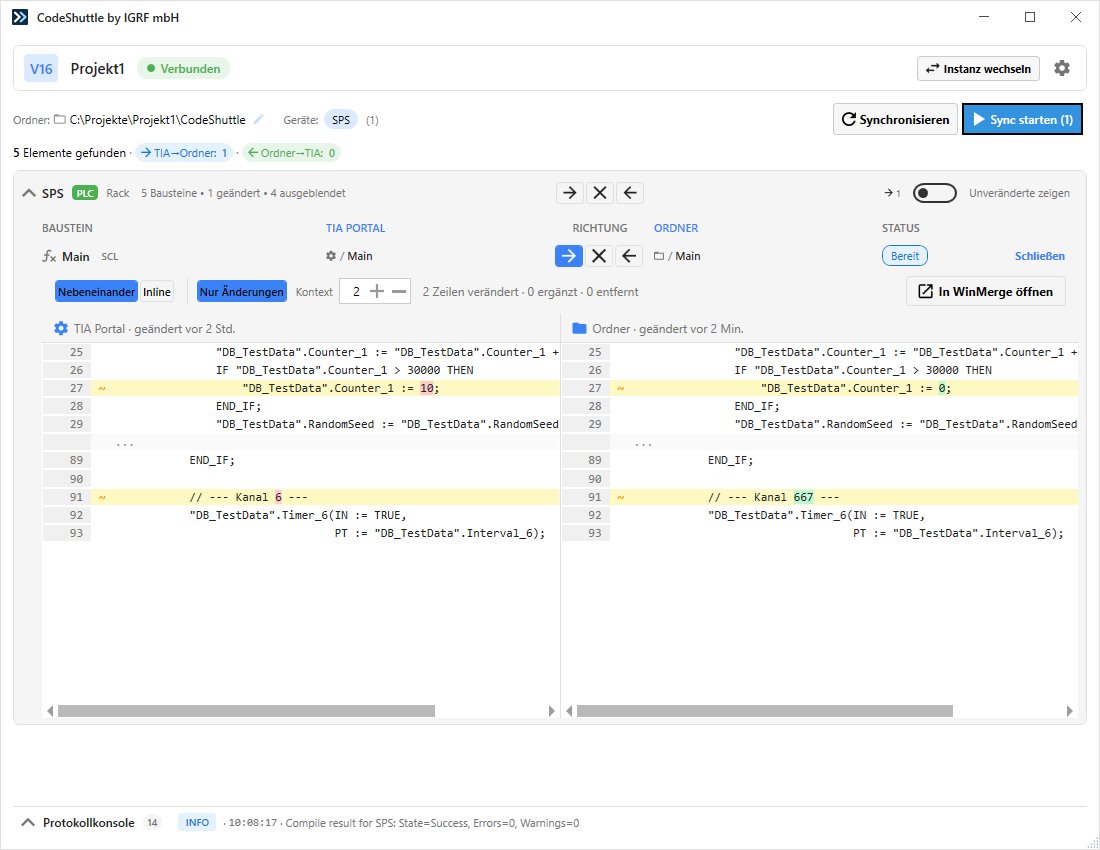
Task: Click the PLC badge next to SPS
Action: click(x=85, y=193)
